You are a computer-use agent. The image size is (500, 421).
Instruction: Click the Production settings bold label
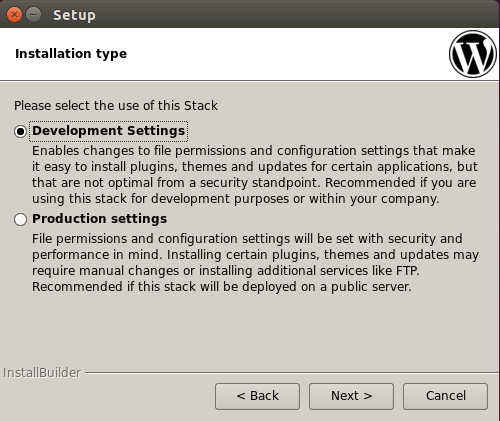(99, 219)
